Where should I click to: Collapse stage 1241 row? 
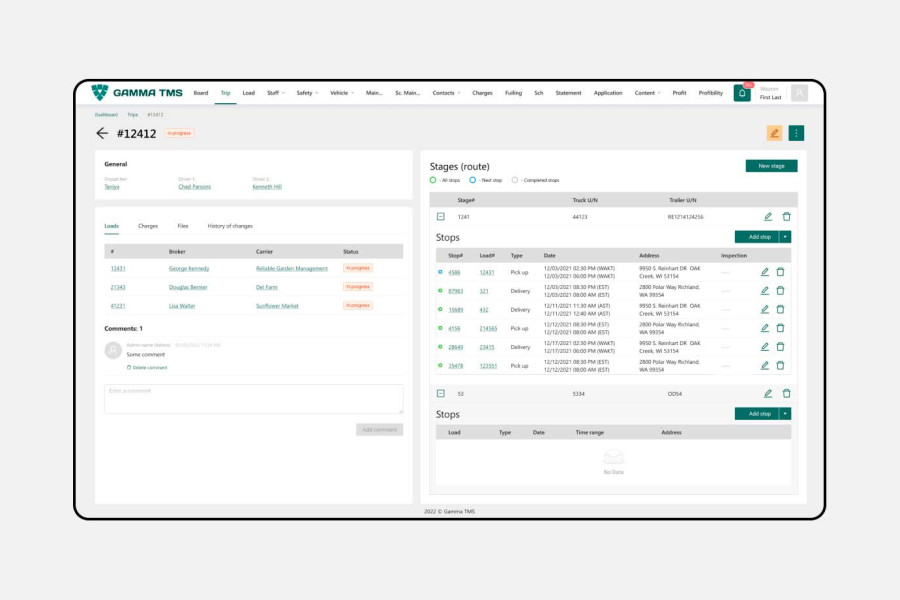440,216
